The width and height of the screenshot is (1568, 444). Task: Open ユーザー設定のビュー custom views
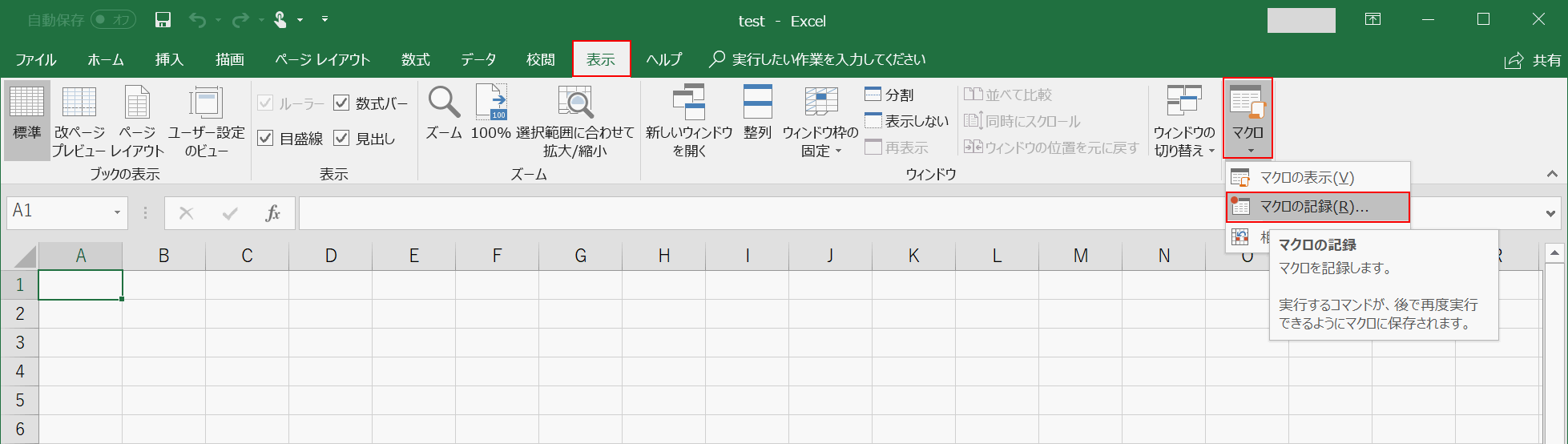tap(207, 121)
